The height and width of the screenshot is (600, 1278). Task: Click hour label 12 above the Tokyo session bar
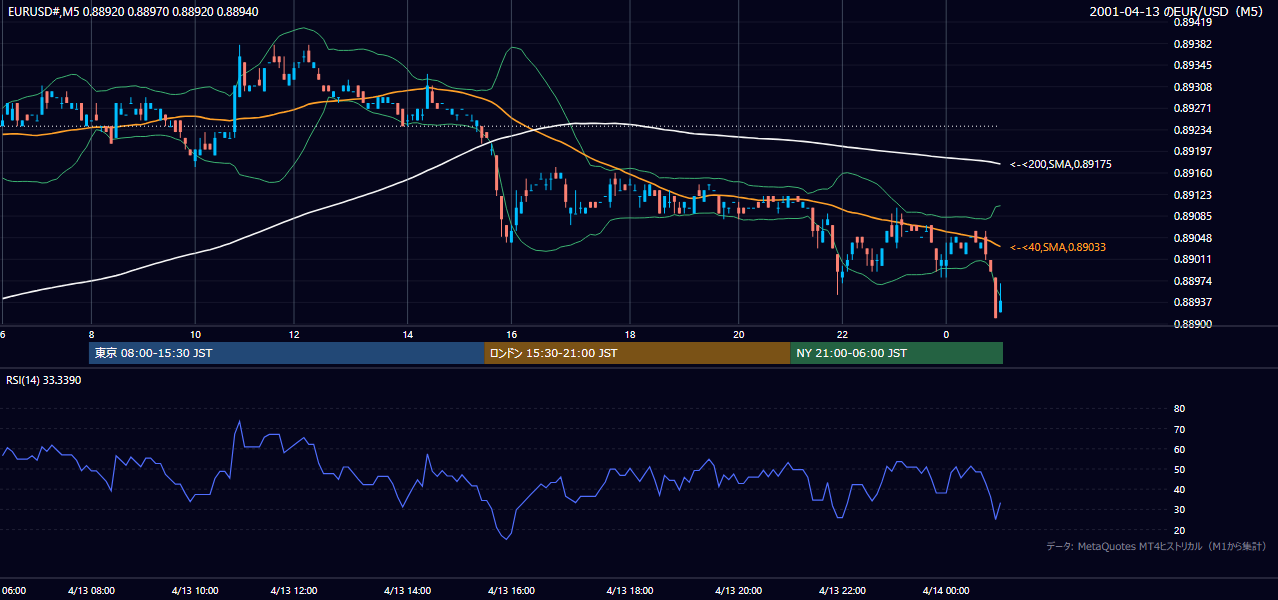pos(294,334)
